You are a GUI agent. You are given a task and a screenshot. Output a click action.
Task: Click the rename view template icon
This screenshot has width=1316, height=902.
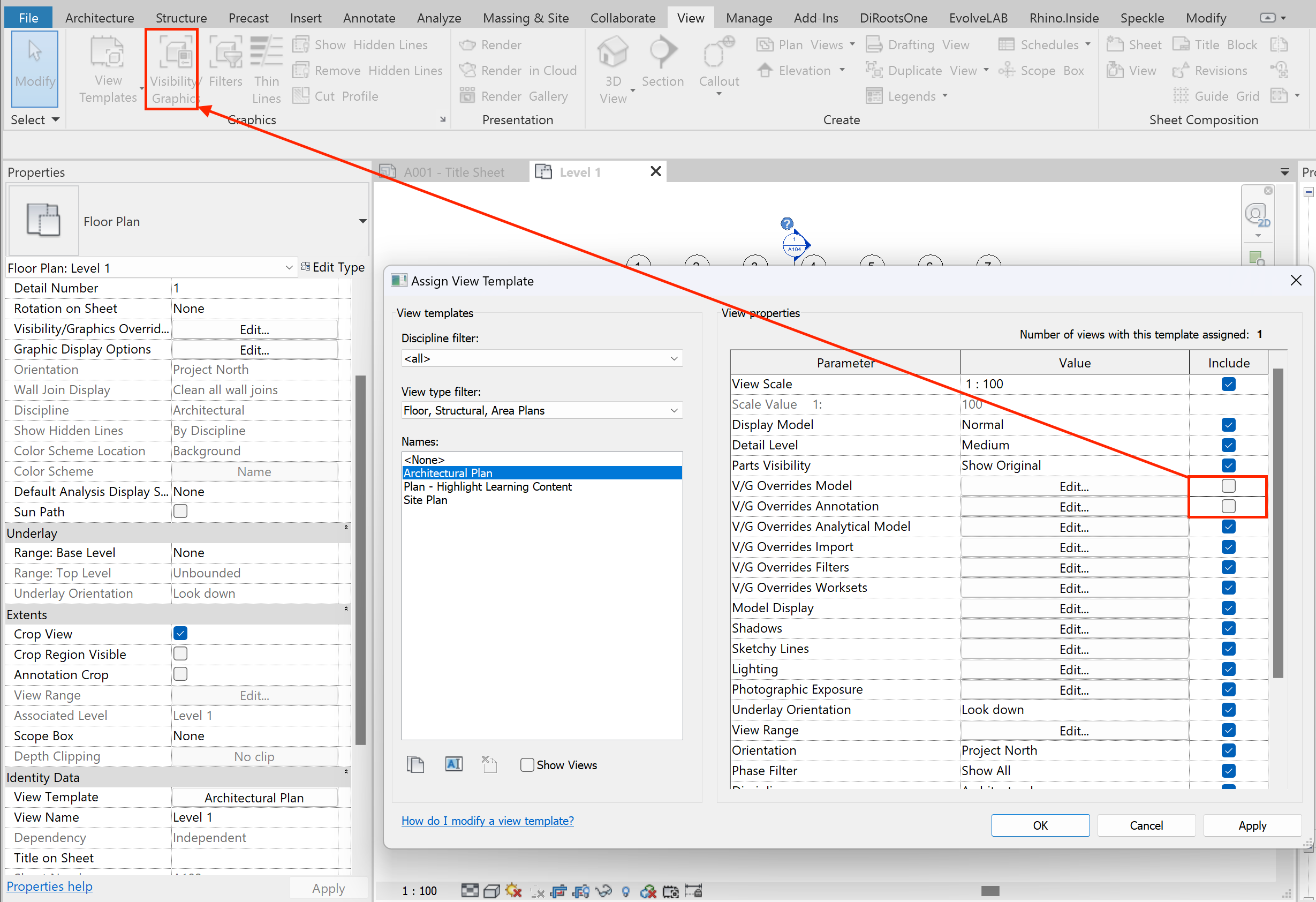pyautogui.click(x=453, y=764)
